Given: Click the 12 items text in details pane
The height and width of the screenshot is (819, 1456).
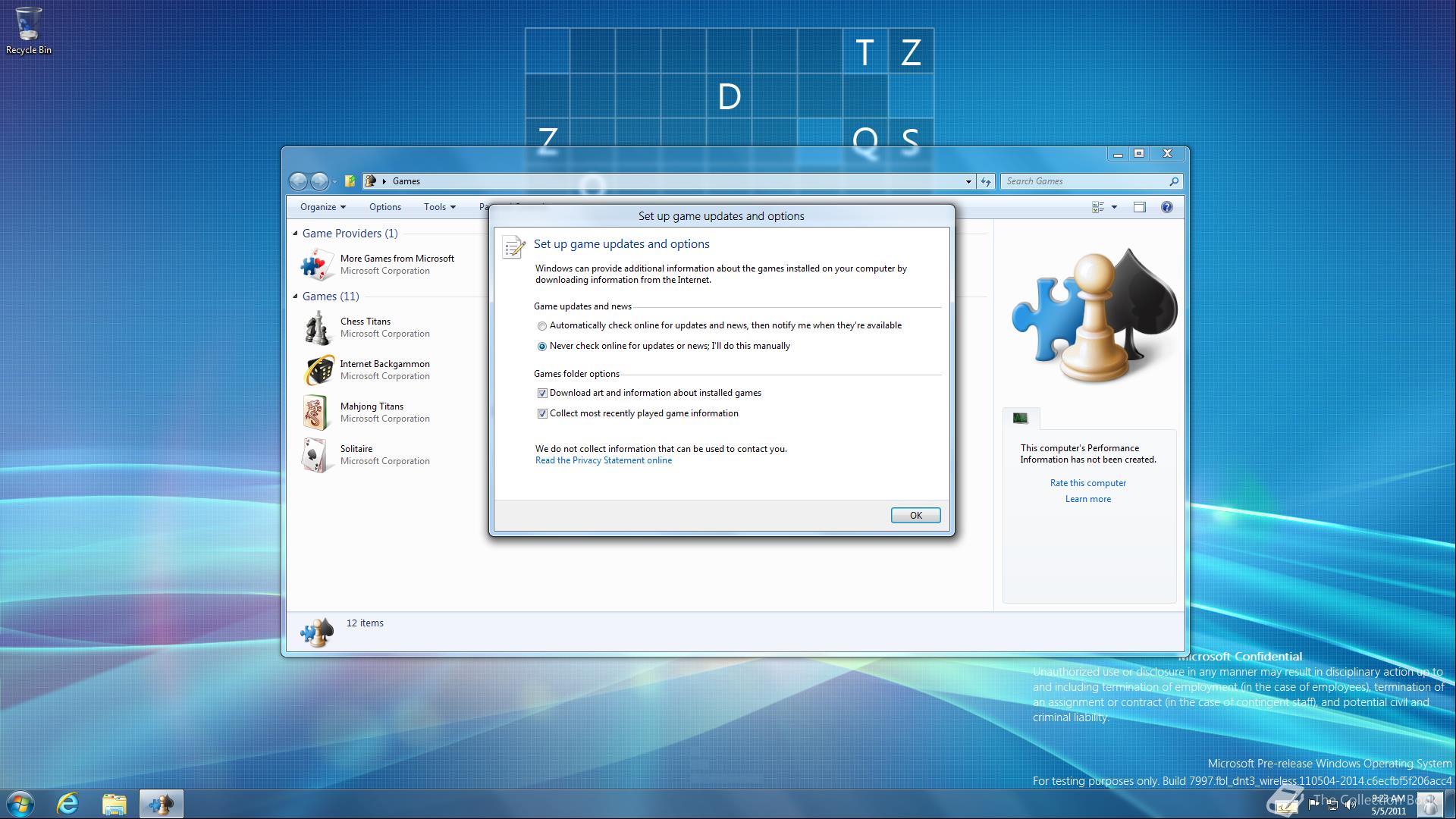Looking at the screenshot, I should pyautogui.click(x=365, y=623).
